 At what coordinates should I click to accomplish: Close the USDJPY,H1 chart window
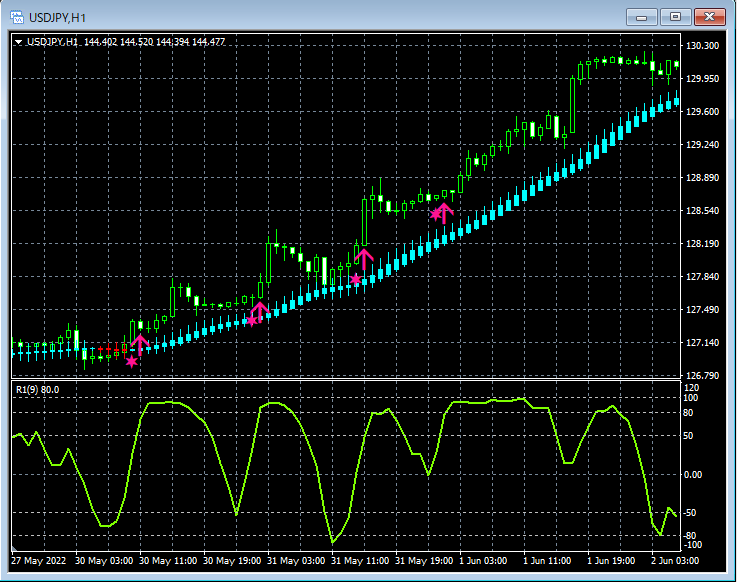(709, 17)
